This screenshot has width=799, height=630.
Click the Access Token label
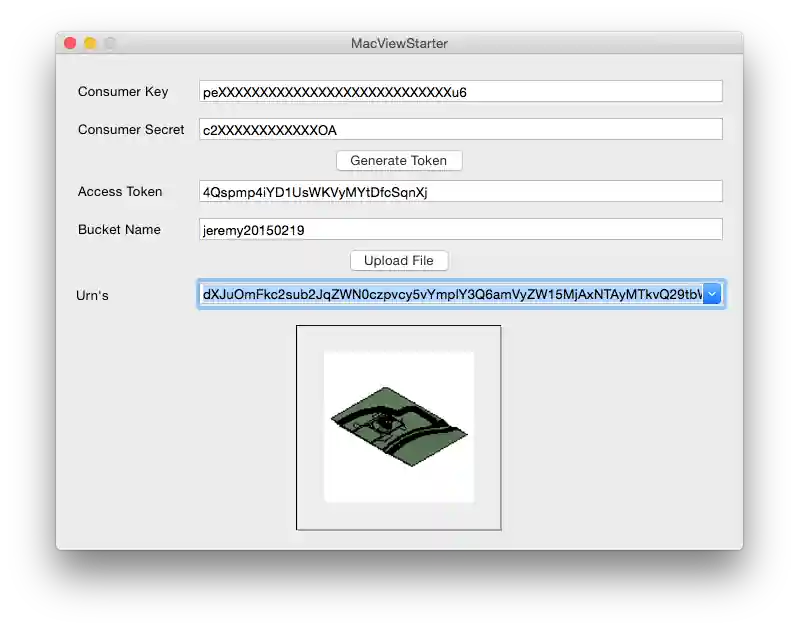[x=120, y=192]
